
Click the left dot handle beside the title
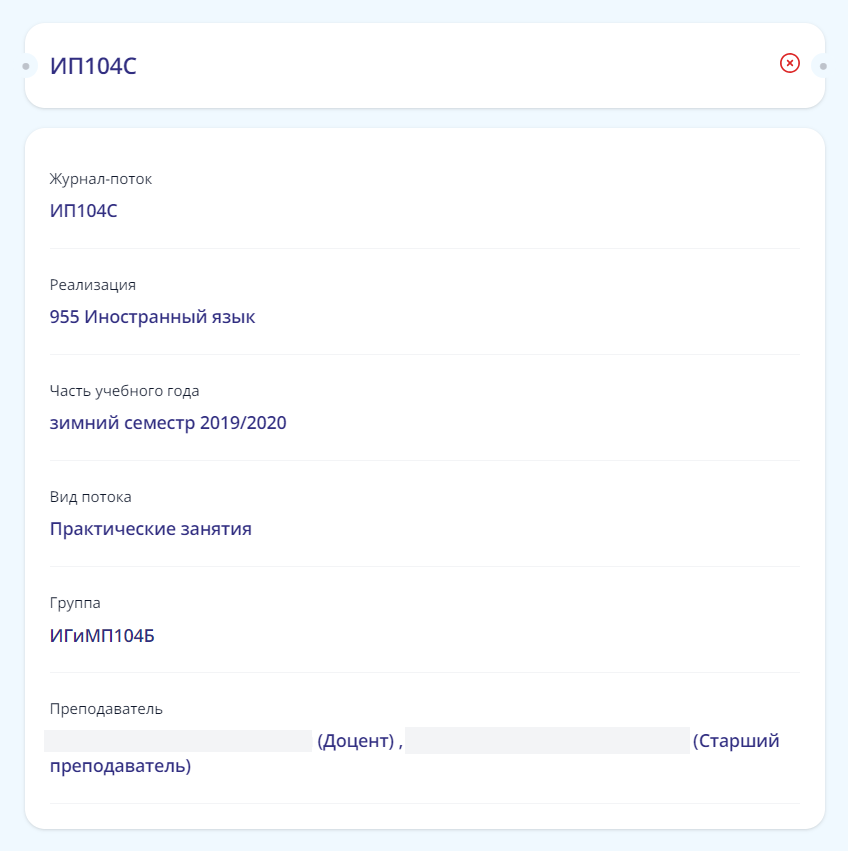(26, 67)
